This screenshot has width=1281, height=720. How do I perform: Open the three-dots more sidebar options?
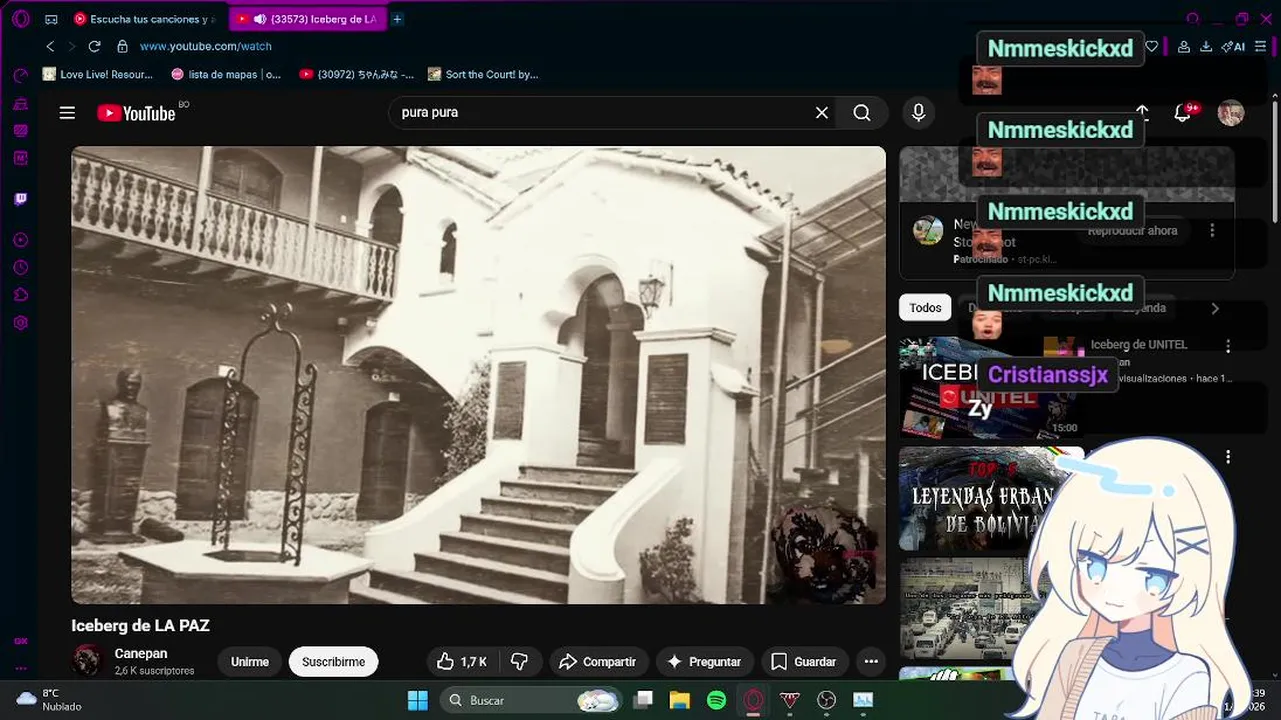point(20,668)
